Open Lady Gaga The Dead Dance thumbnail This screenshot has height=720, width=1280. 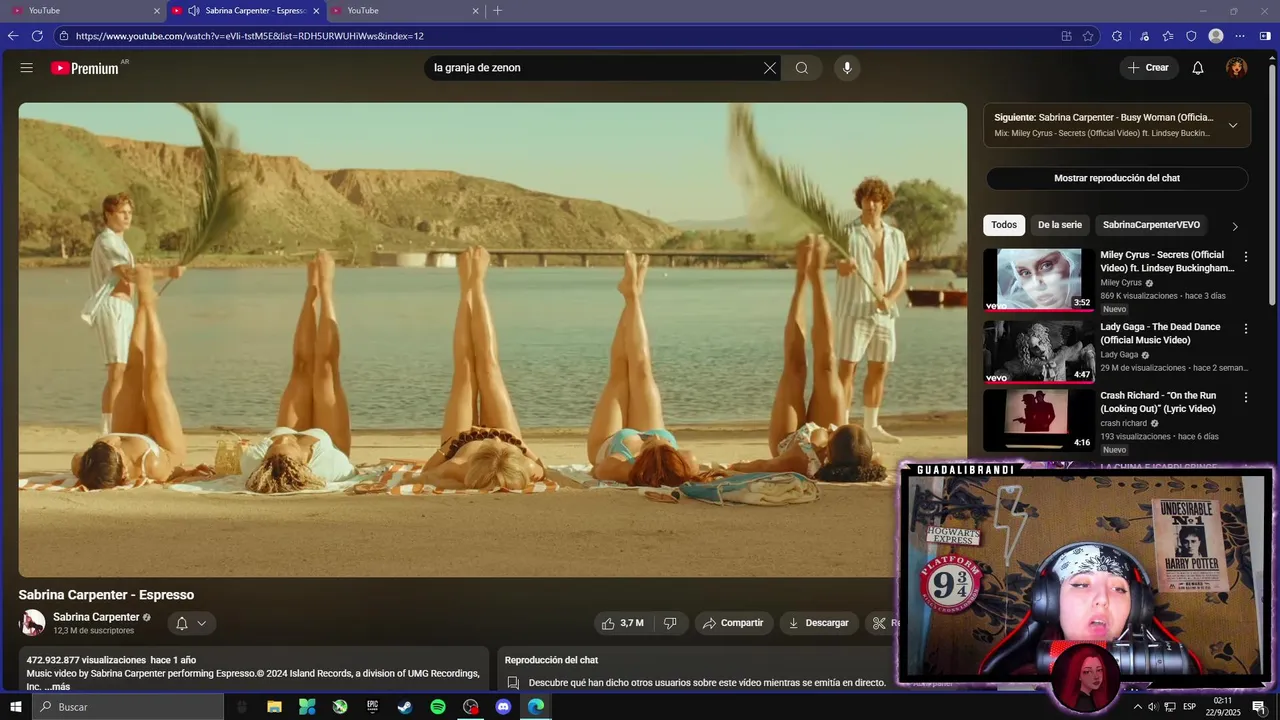[x=1038, y=351]
